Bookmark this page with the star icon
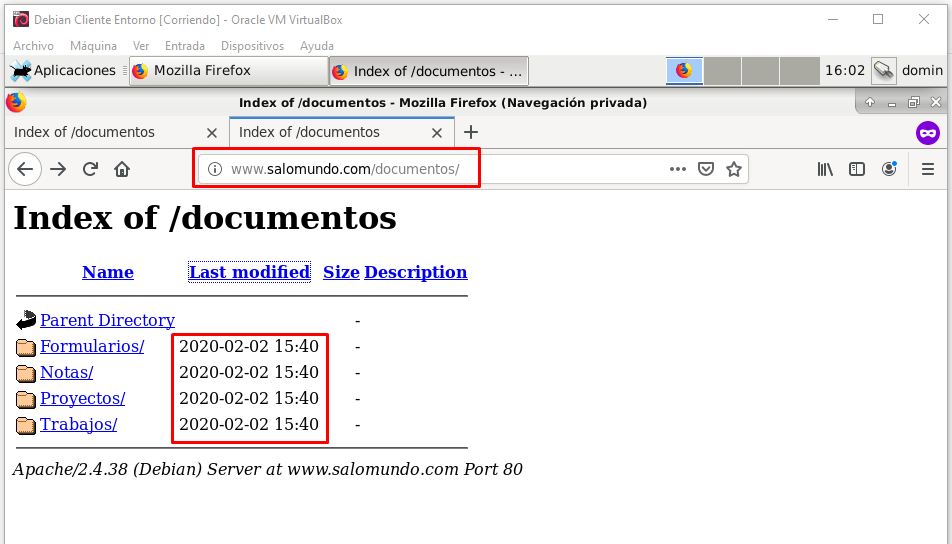 [x=734, y=169]
